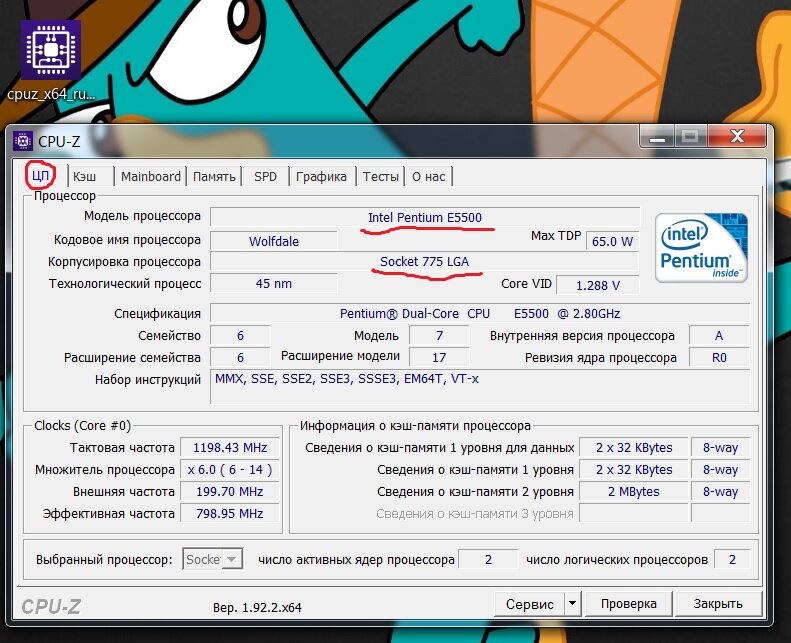Image resolution: width=791 pixels, height=643 pixels.
Task: Click the 65.0 W Max TDP value
Action: [612, 241]
